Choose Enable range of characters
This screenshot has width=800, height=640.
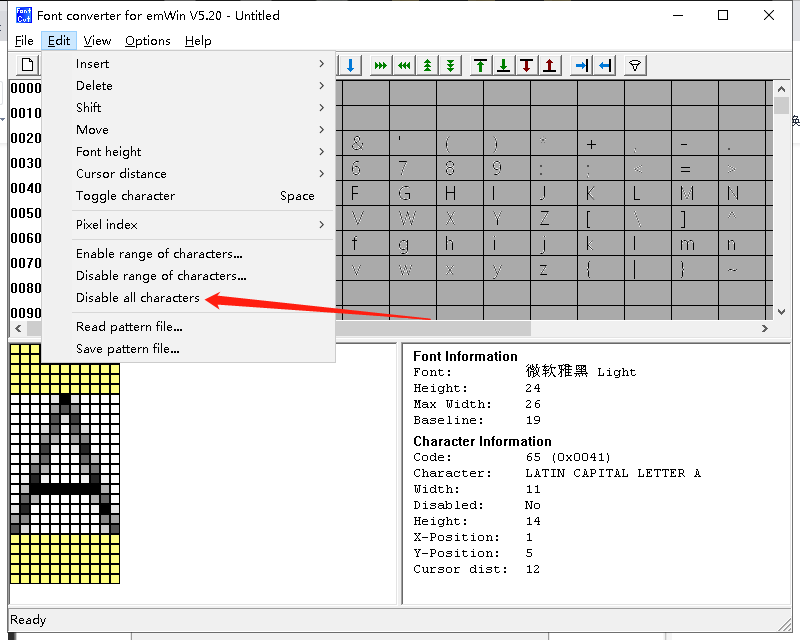(159, 254)
